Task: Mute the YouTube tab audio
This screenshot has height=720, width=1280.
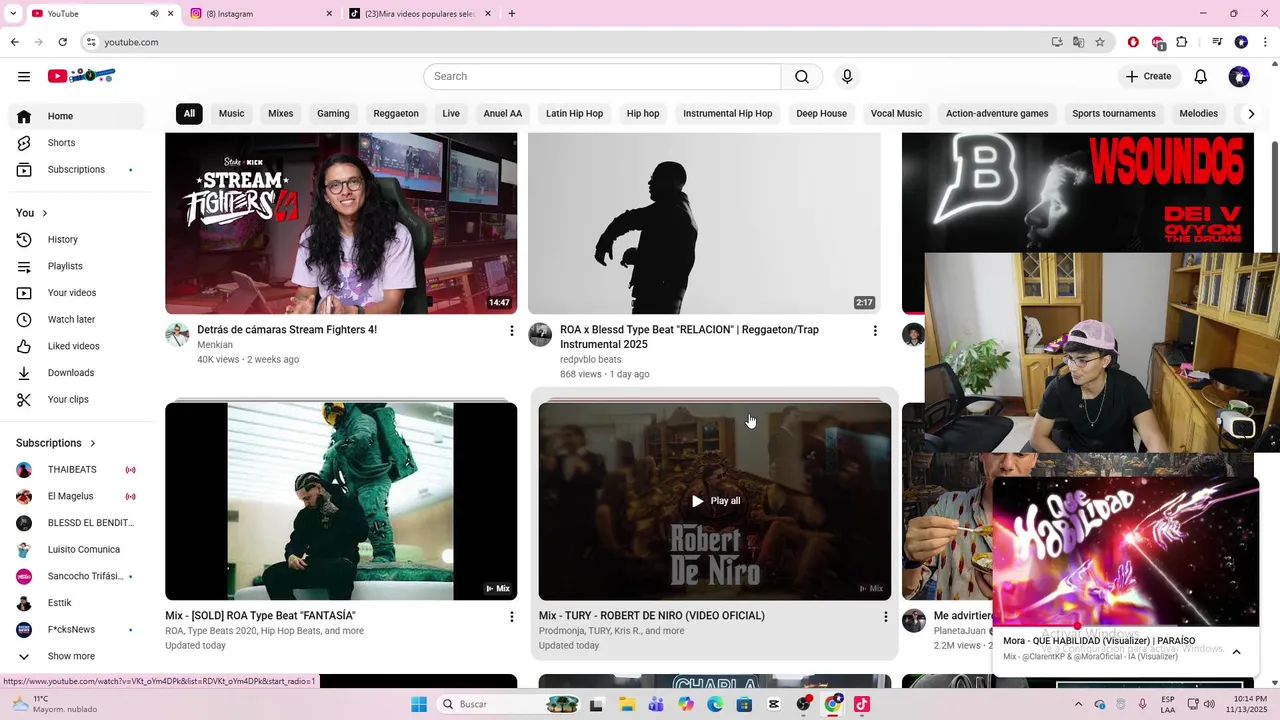Action: coord(154,14)
